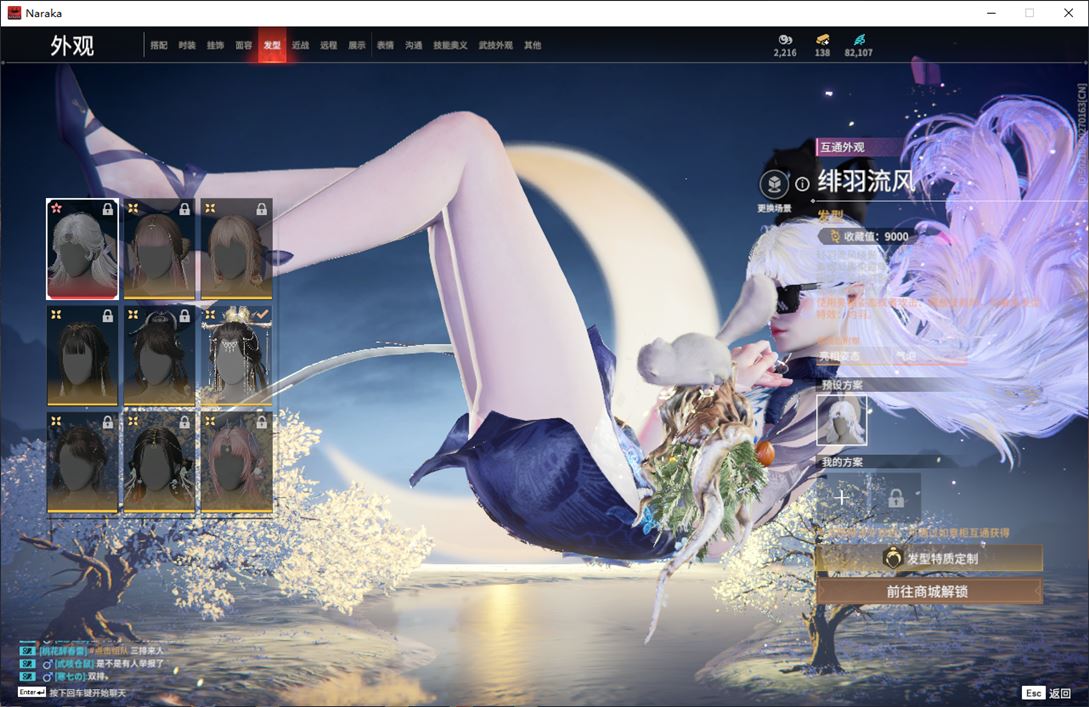The width and height of the screenshot is (1089, 707).
Task: Switch to the 时装 tab
Action: pyautogui.click(x=187, y=46)
